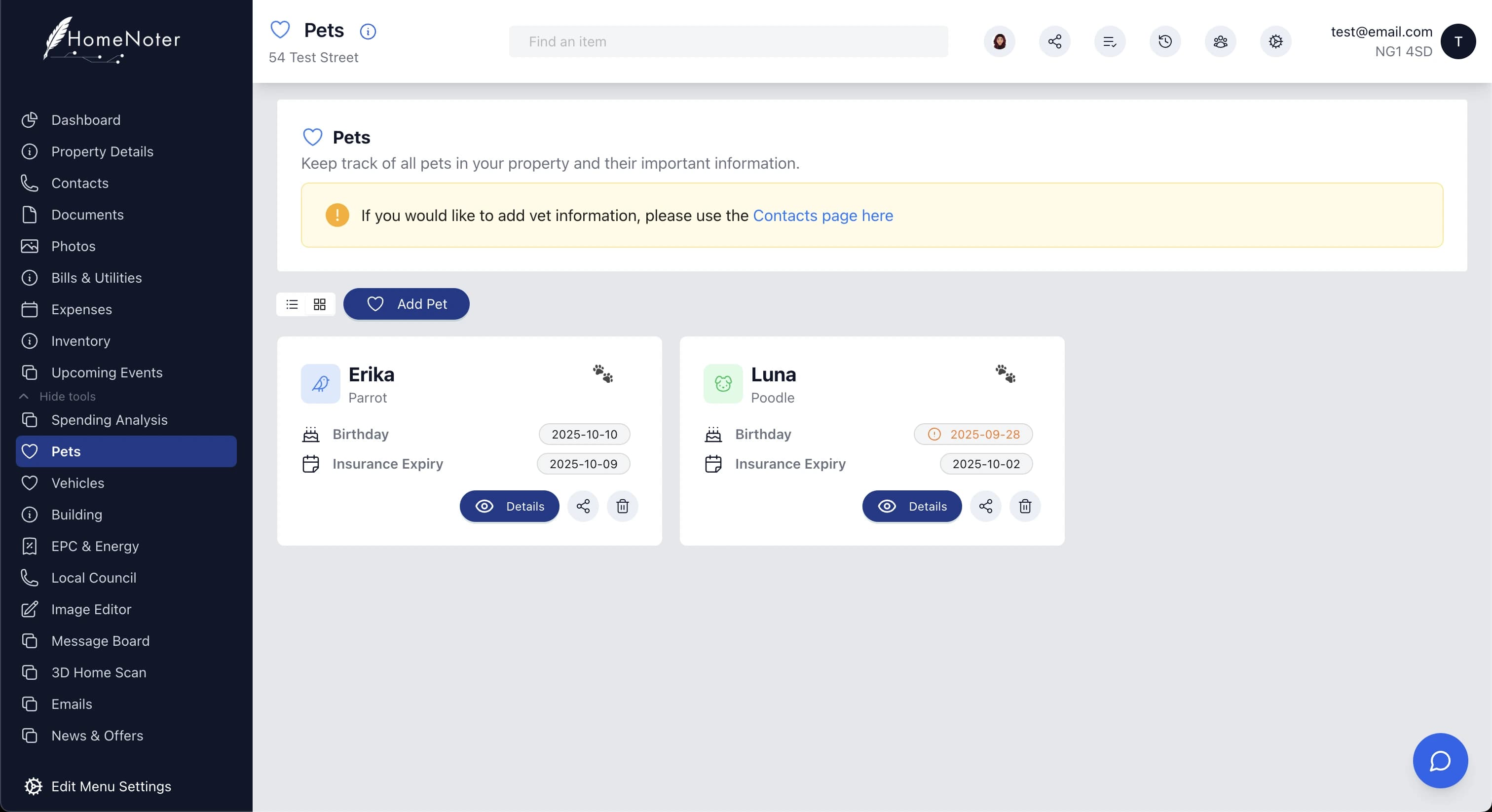The height and width of the screenshot is (812, 1492).
Task: Follow the Contacts page here link
Action: (x=822, y=216)
